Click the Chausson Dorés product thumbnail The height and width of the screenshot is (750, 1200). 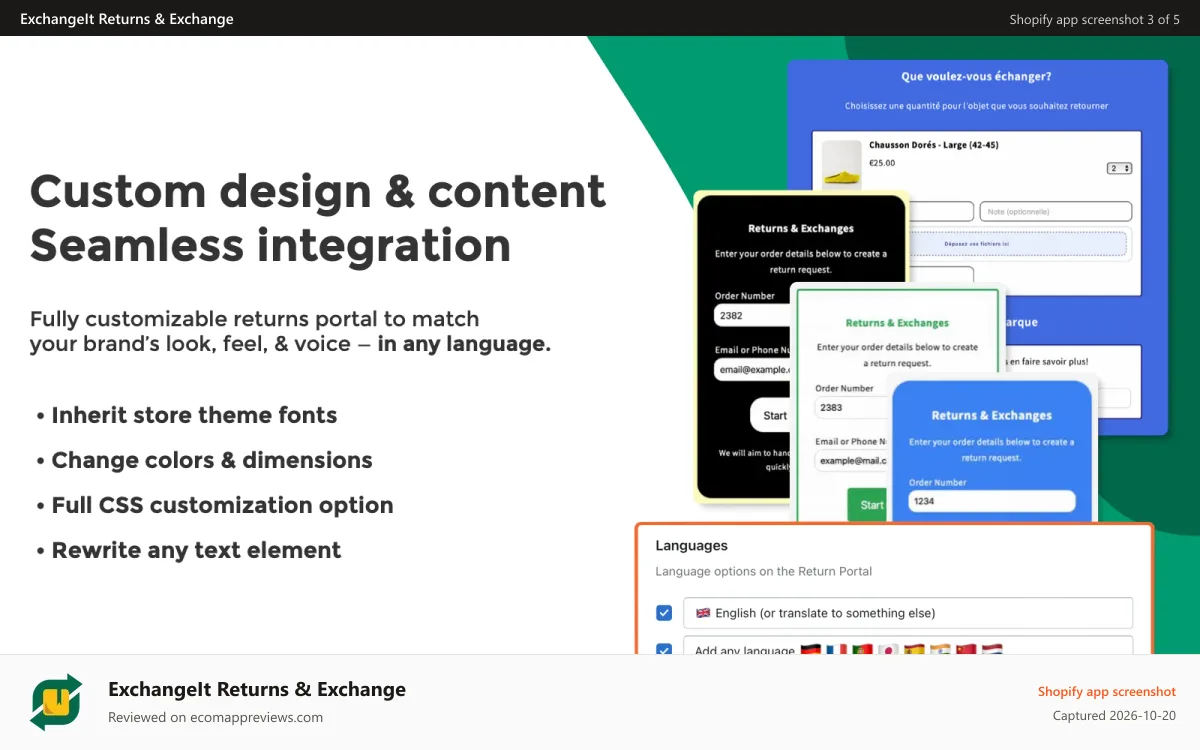click(x=841, y=165)
